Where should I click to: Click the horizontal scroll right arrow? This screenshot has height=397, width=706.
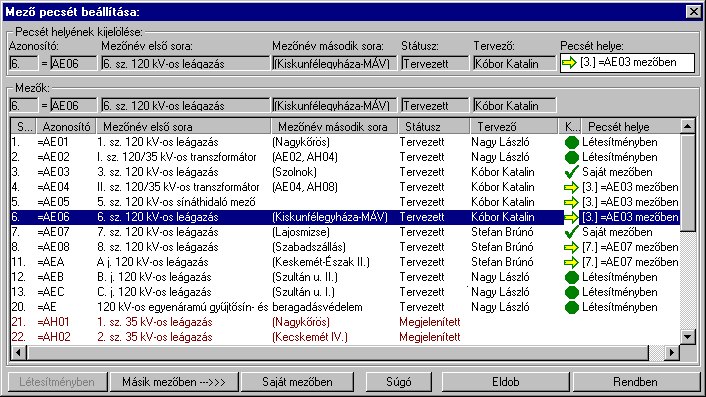point(672,353)
